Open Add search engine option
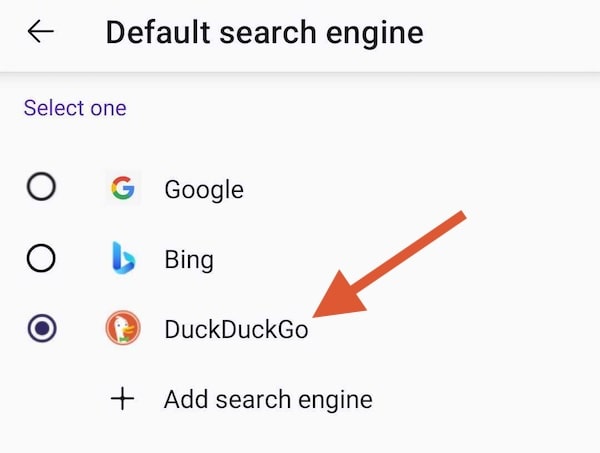 coord(241,399)
